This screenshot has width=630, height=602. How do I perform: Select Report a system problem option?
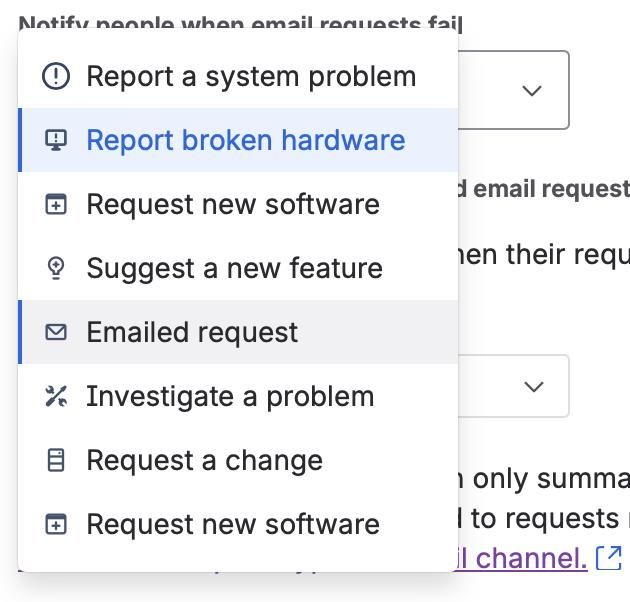pos(250,77)
